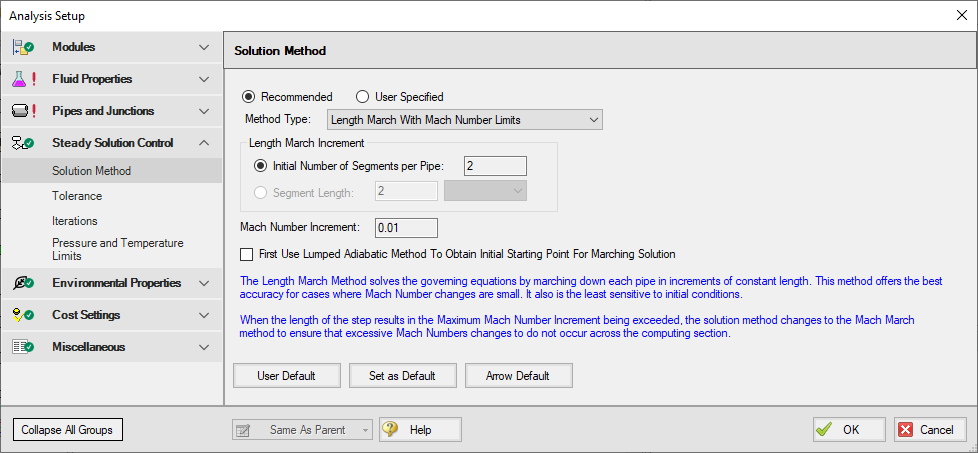Click the Segment Length value field
The width and height of the screenshot is (978, 453).
click(x=406, y=192)
